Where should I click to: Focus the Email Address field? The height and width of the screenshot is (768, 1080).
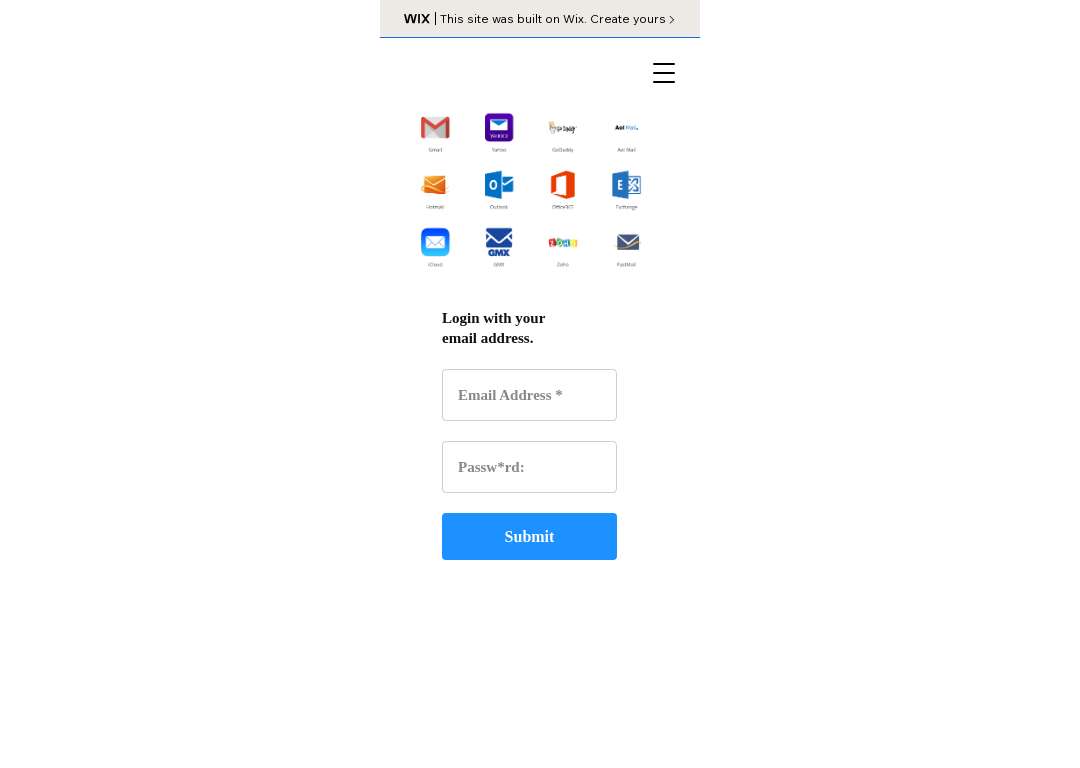click(529, 395)
